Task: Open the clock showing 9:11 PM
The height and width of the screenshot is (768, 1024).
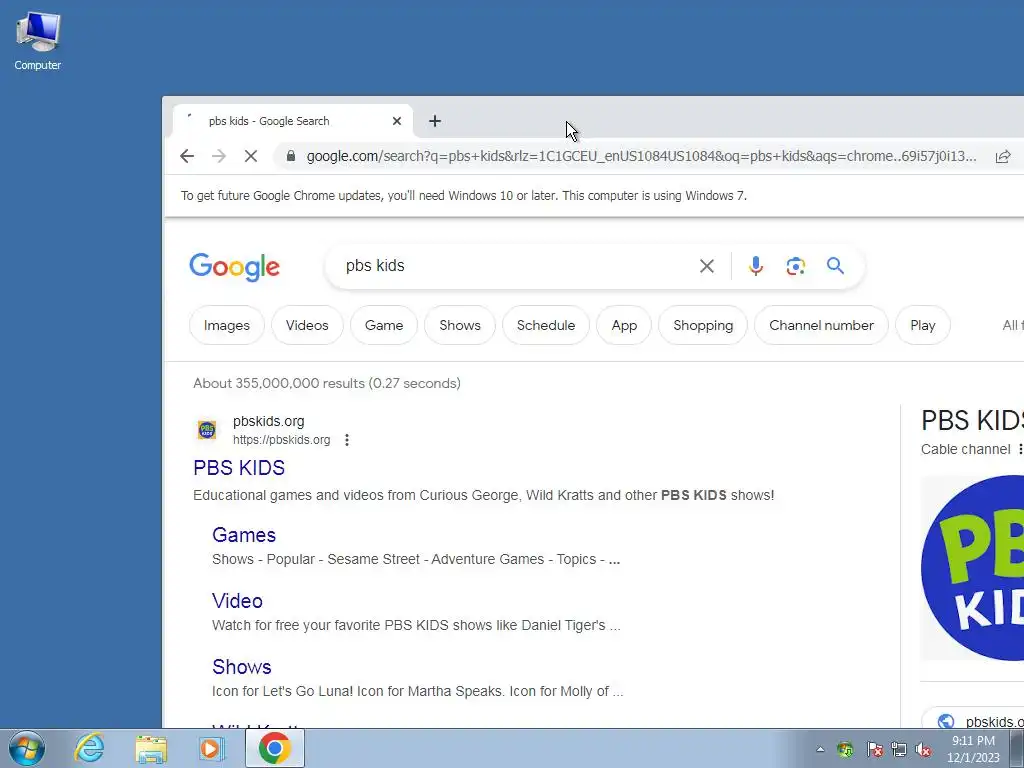Action: click(x=973, y=749)
